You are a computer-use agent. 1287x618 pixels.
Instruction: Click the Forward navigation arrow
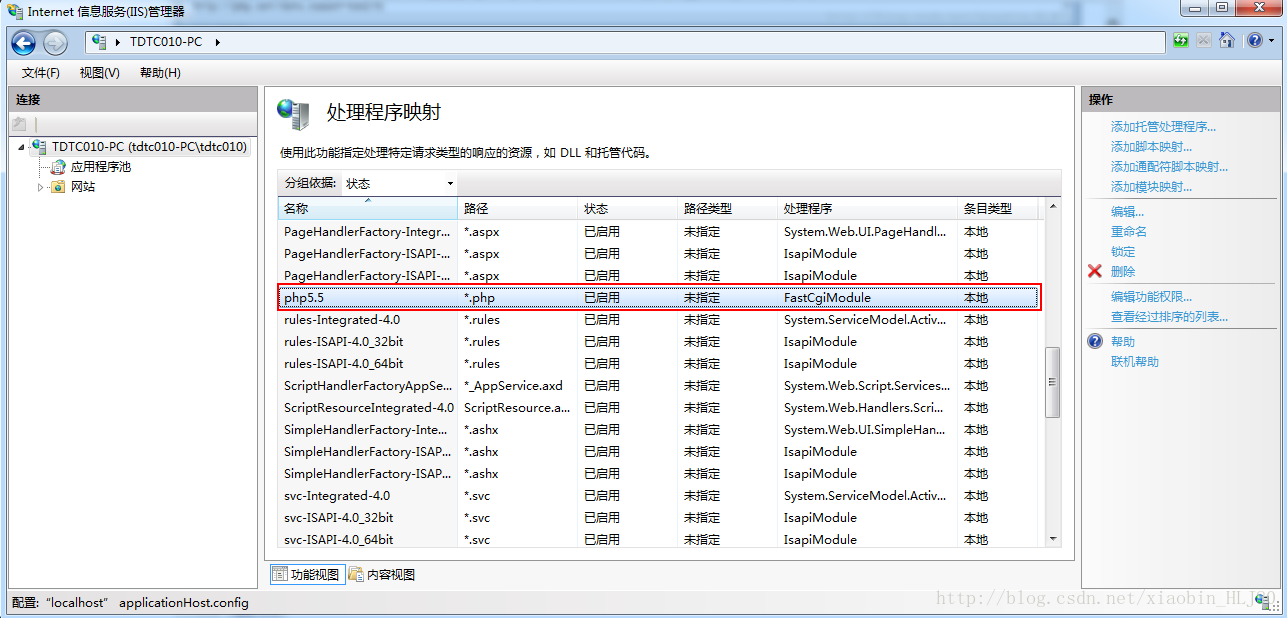point(55,42)
